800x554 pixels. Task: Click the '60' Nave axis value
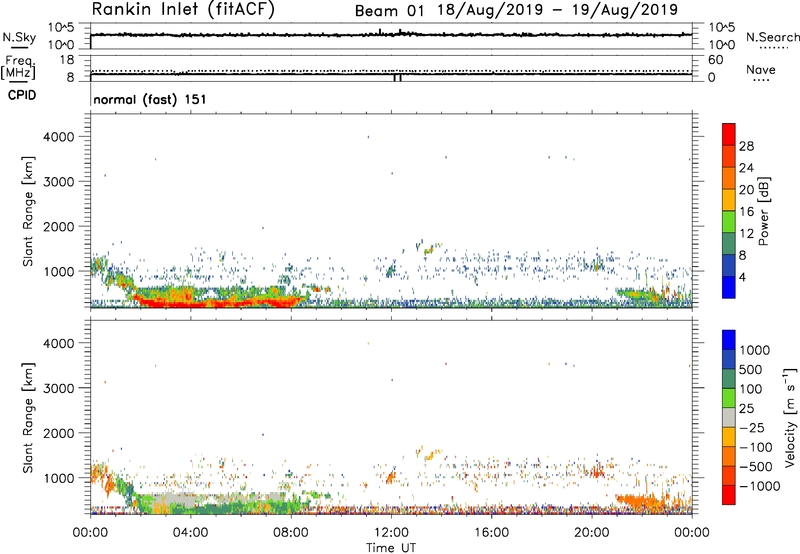pos(715,60)
